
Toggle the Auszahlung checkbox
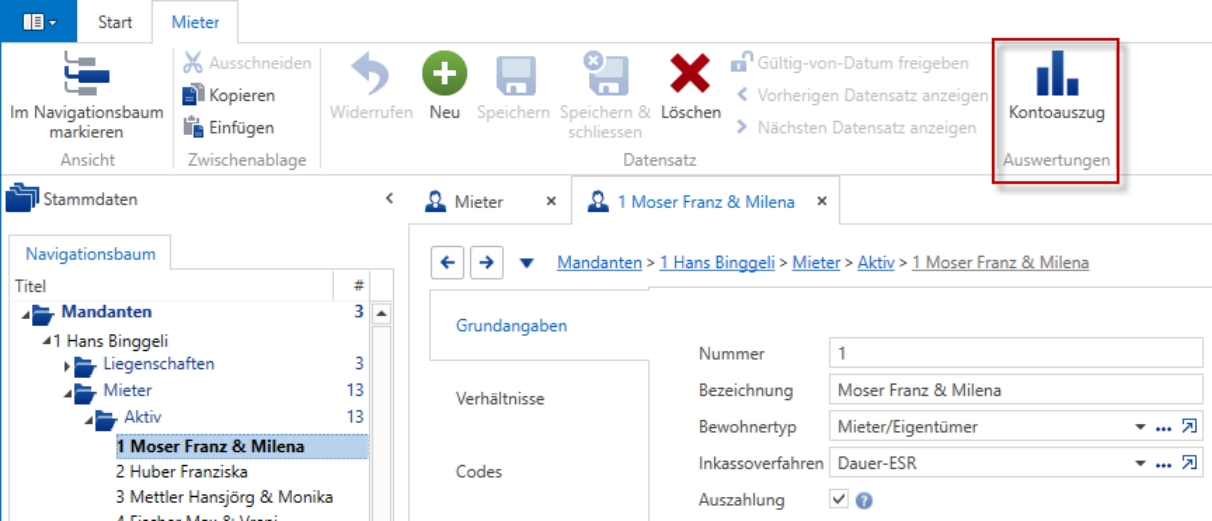(839, 500)
